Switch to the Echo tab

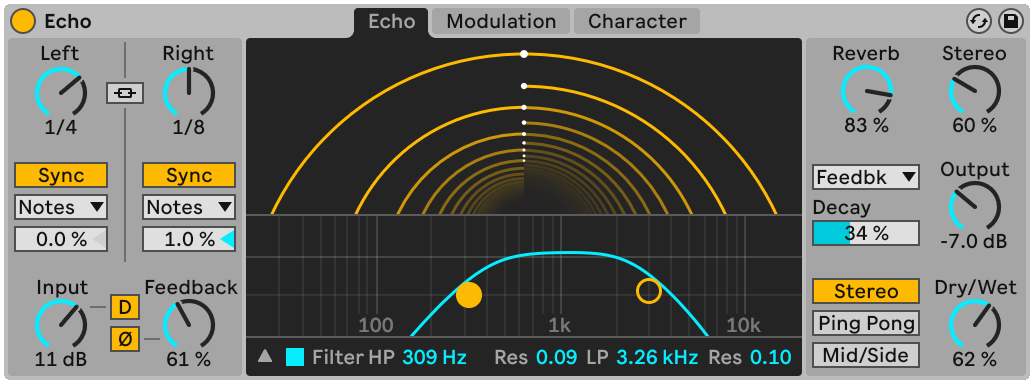click(391, 22)
